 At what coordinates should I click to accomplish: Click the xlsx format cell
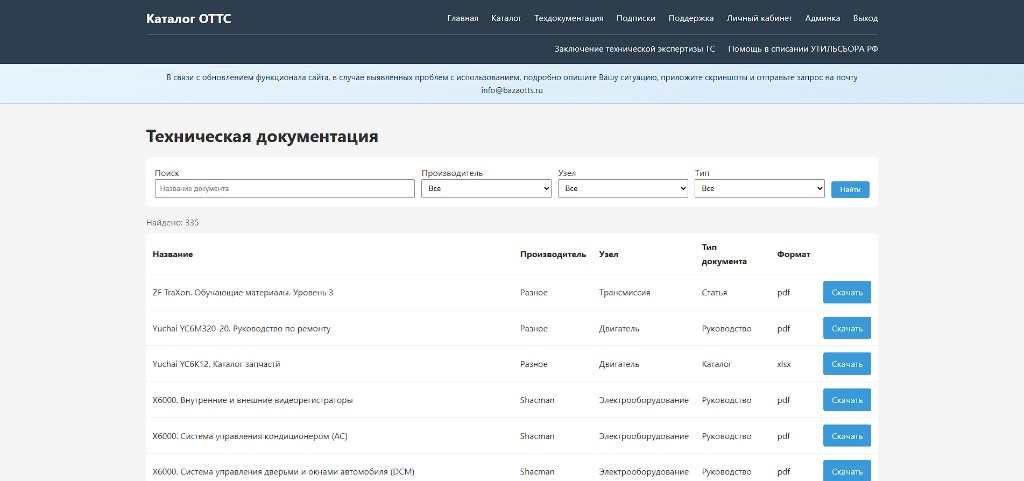(784, 364)
